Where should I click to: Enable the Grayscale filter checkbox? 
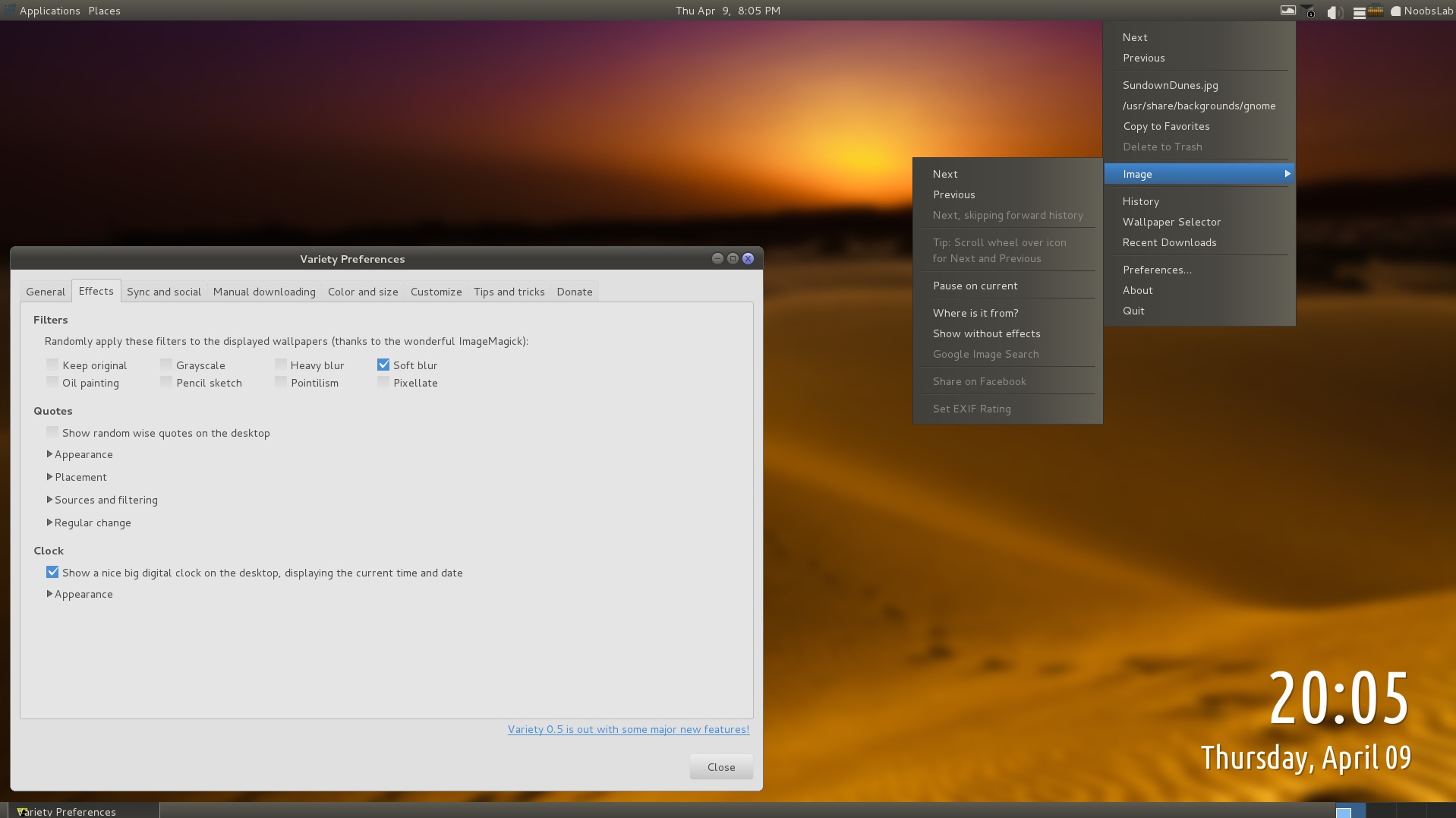[166, 365]
